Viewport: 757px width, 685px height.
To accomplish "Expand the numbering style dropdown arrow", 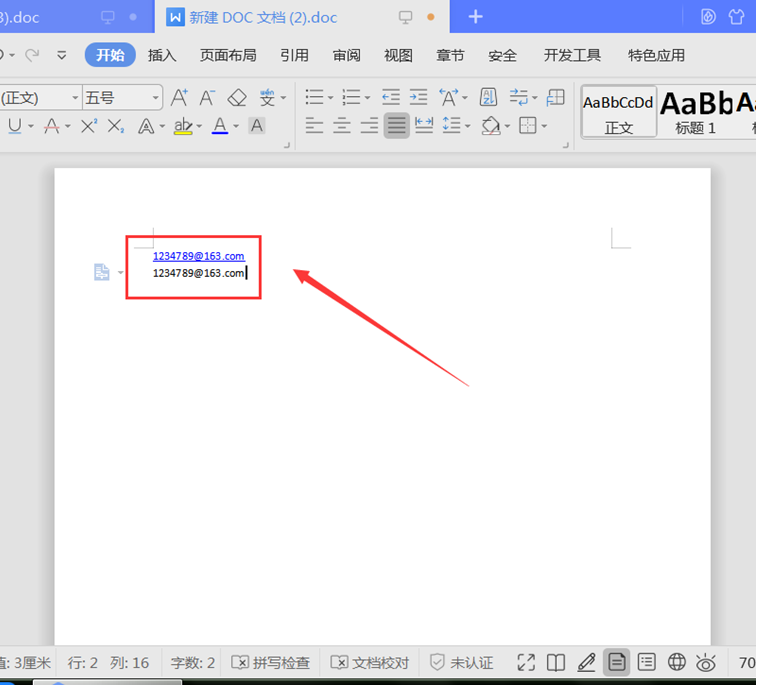I will coord(367,98).
